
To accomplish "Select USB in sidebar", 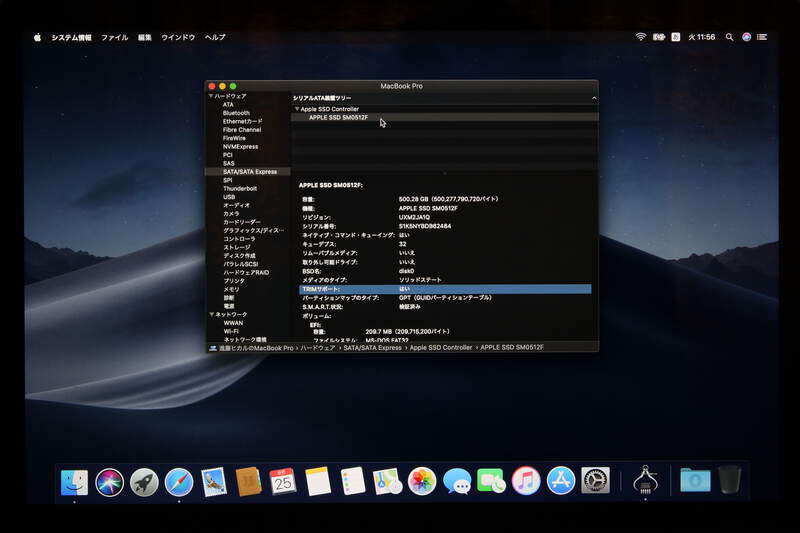I will pos(229,197).
